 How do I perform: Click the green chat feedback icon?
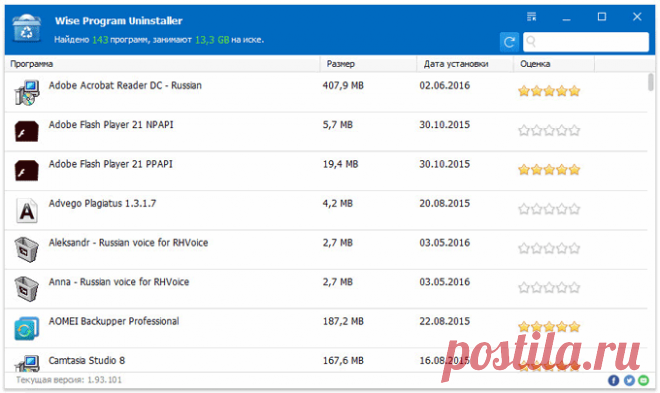(644, 380)
